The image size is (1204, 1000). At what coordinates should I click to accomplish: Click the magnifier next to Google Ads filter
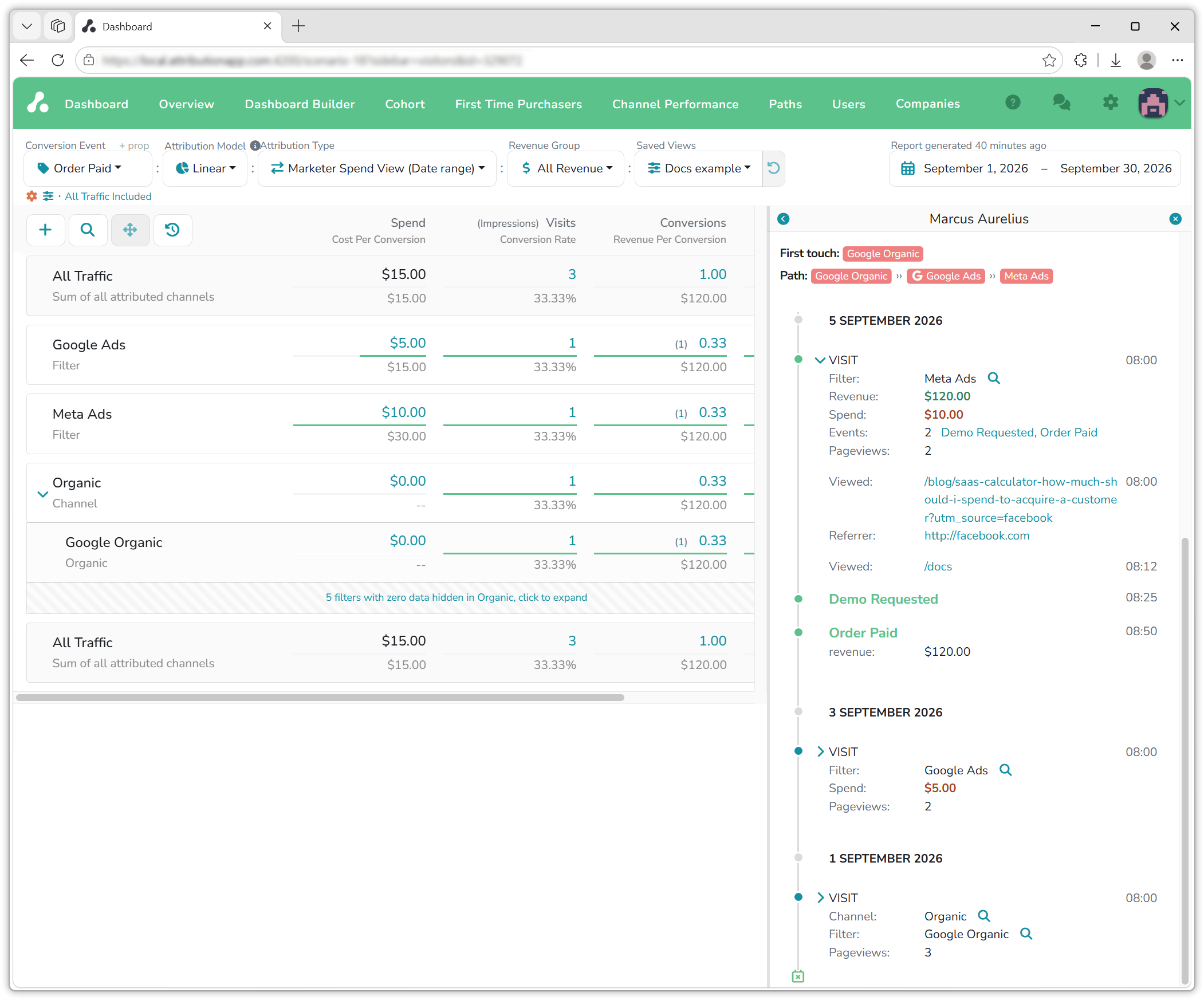click(x=1005, y=770)
